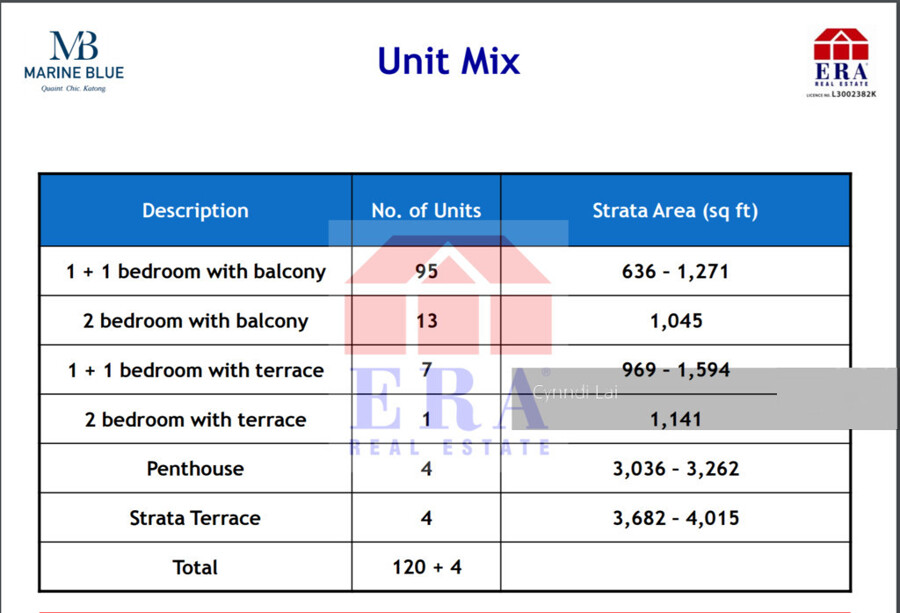Screen dimensions: 900x613
Task: Select the "Strata Terrace" description cell
Action: (196, 518)
